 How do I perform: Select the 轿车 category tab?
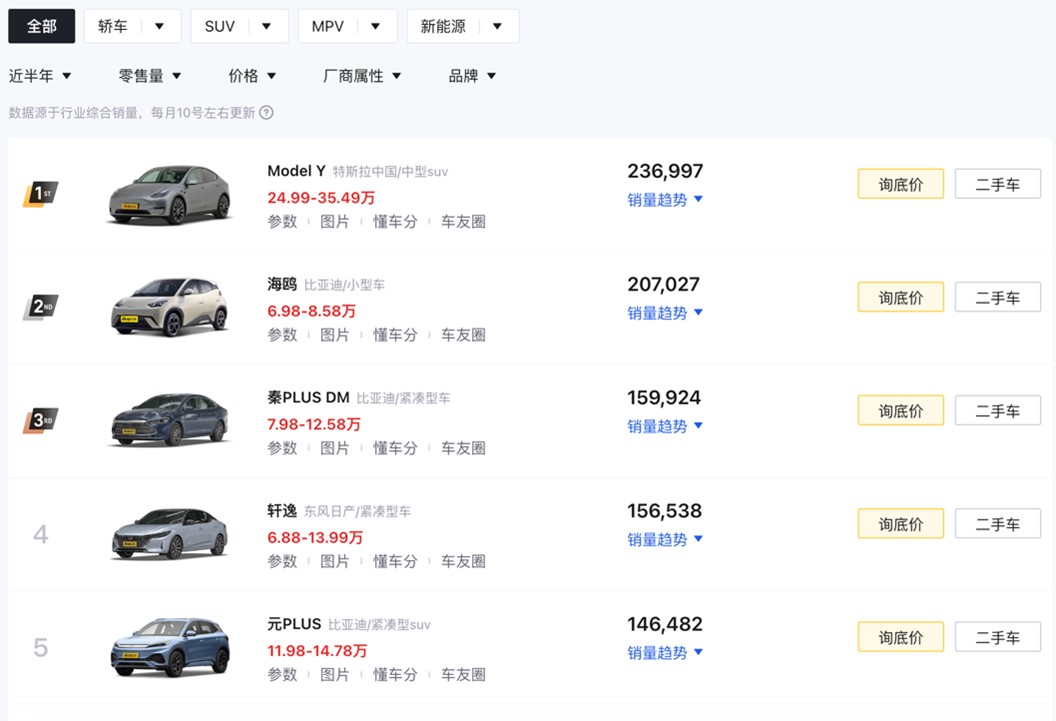point(112,26)
